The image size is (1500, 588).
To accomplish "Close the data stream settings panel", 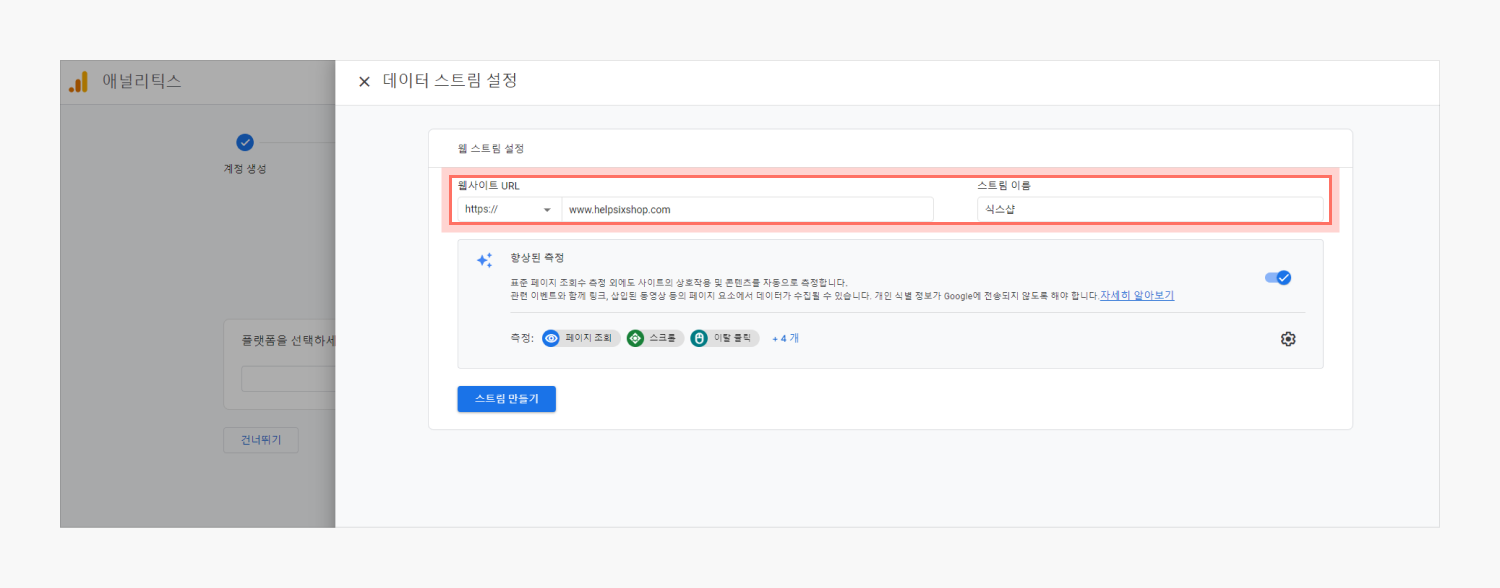I will [364, 82].
